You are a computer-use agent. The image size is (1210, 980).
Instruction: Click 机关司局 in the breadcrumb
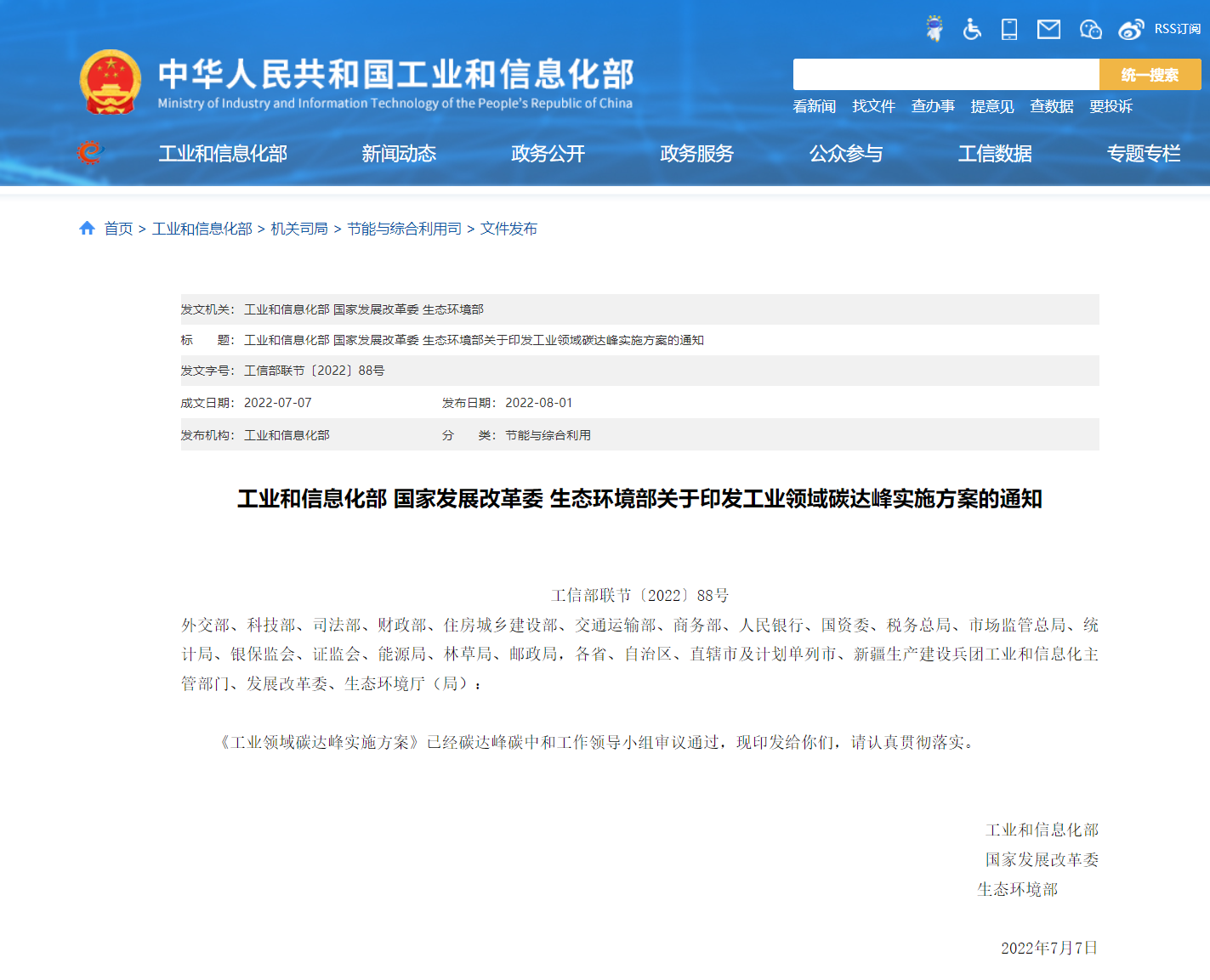tap(299, 229)
